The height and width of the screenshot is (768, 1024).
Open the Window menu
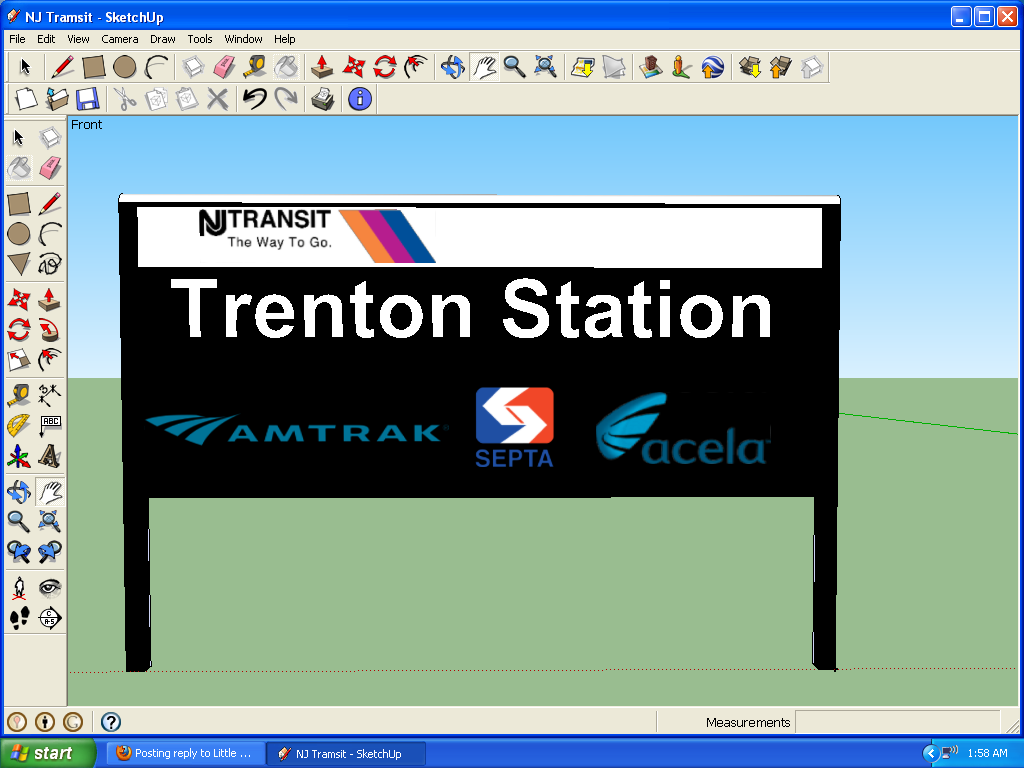pyautogui.click(x=243, y=39)
